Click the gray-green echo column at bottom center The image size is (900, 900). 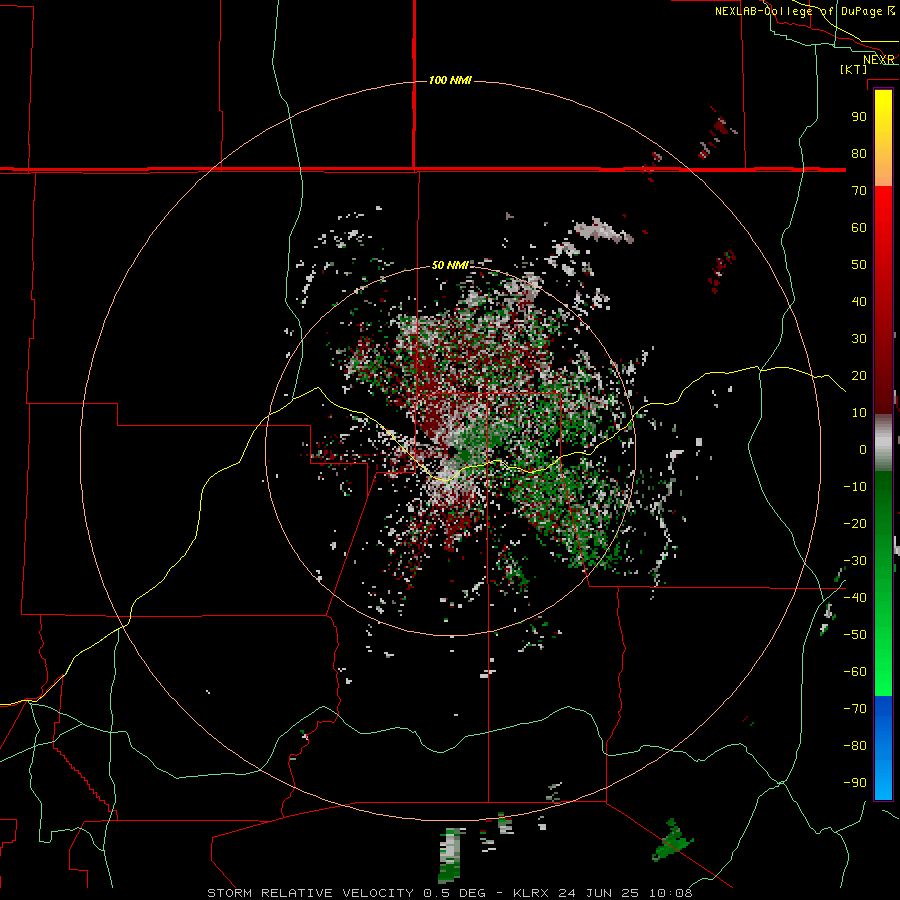(451, 855)
